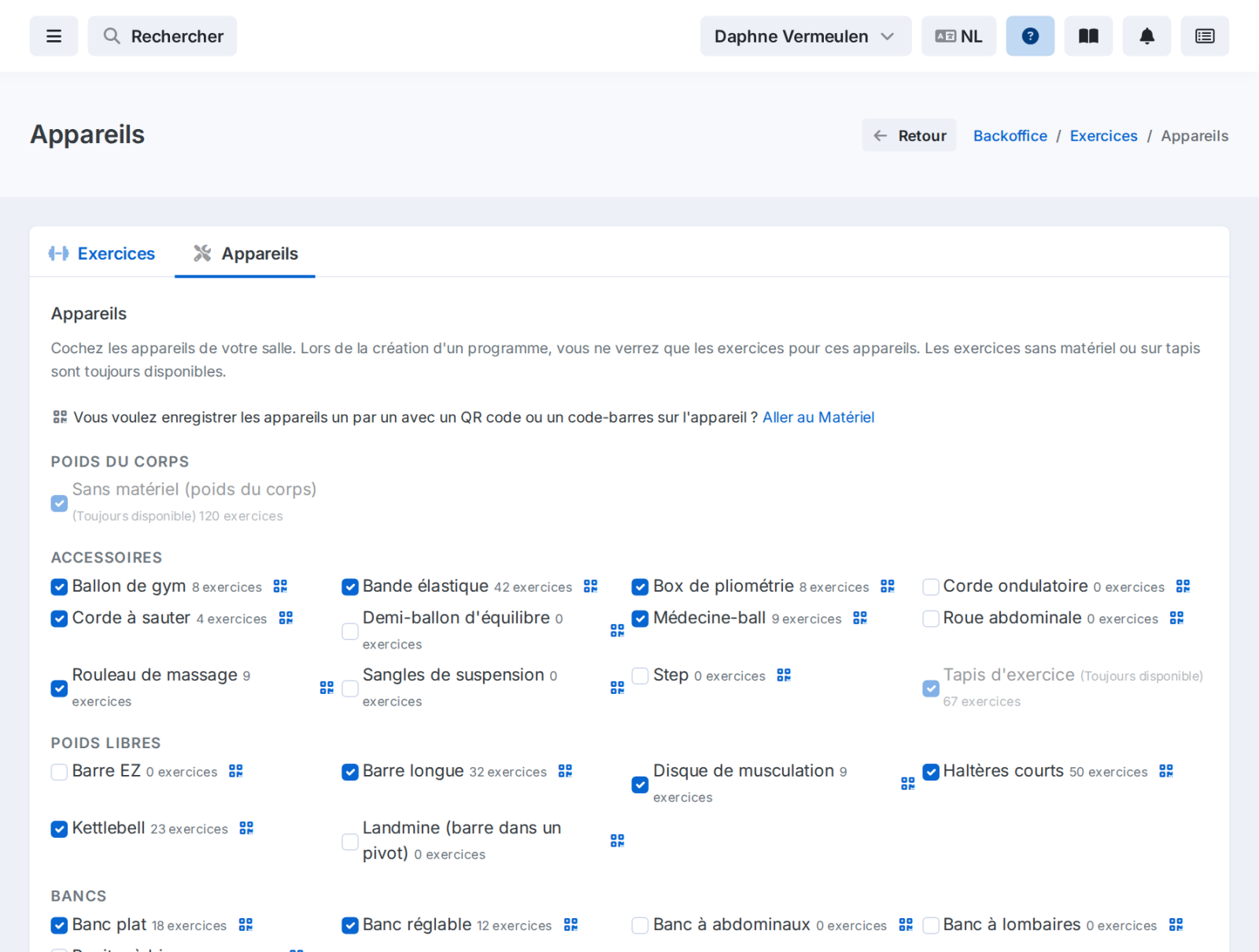This screenshot has width=1259, height=952.
Task: Open the help question mark icon
Action: (x=1030, y=36)
